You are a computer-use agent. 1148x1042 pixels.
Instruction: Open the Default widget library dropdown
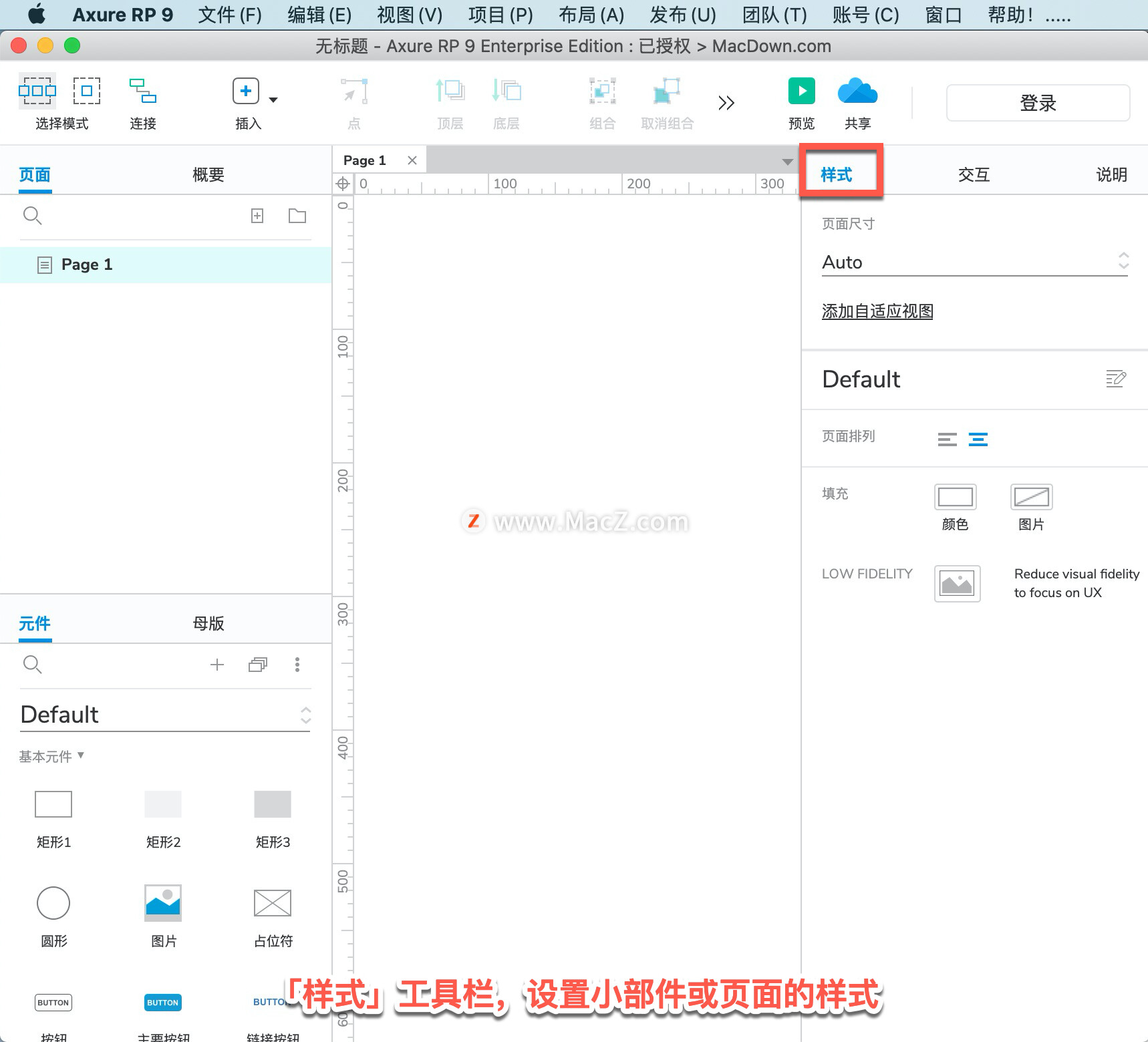pyautogui.click(x=166, y=715)
